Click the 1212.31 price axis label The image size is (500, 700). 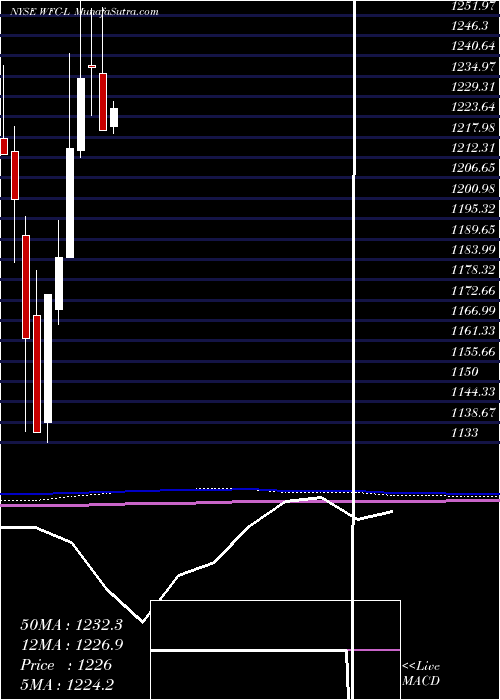(474, 148)
